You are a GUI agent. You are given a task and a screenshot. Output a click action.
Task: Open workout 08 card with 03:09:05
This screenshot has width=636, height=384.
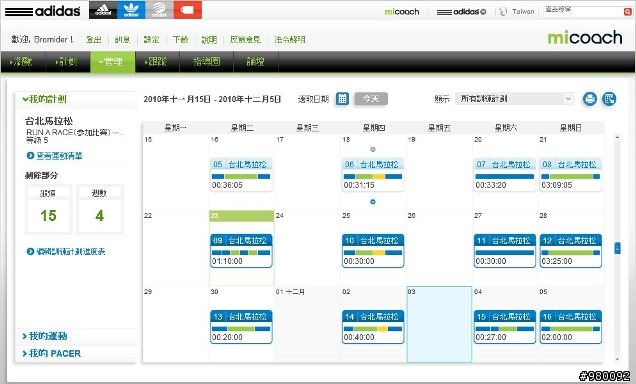570,175
